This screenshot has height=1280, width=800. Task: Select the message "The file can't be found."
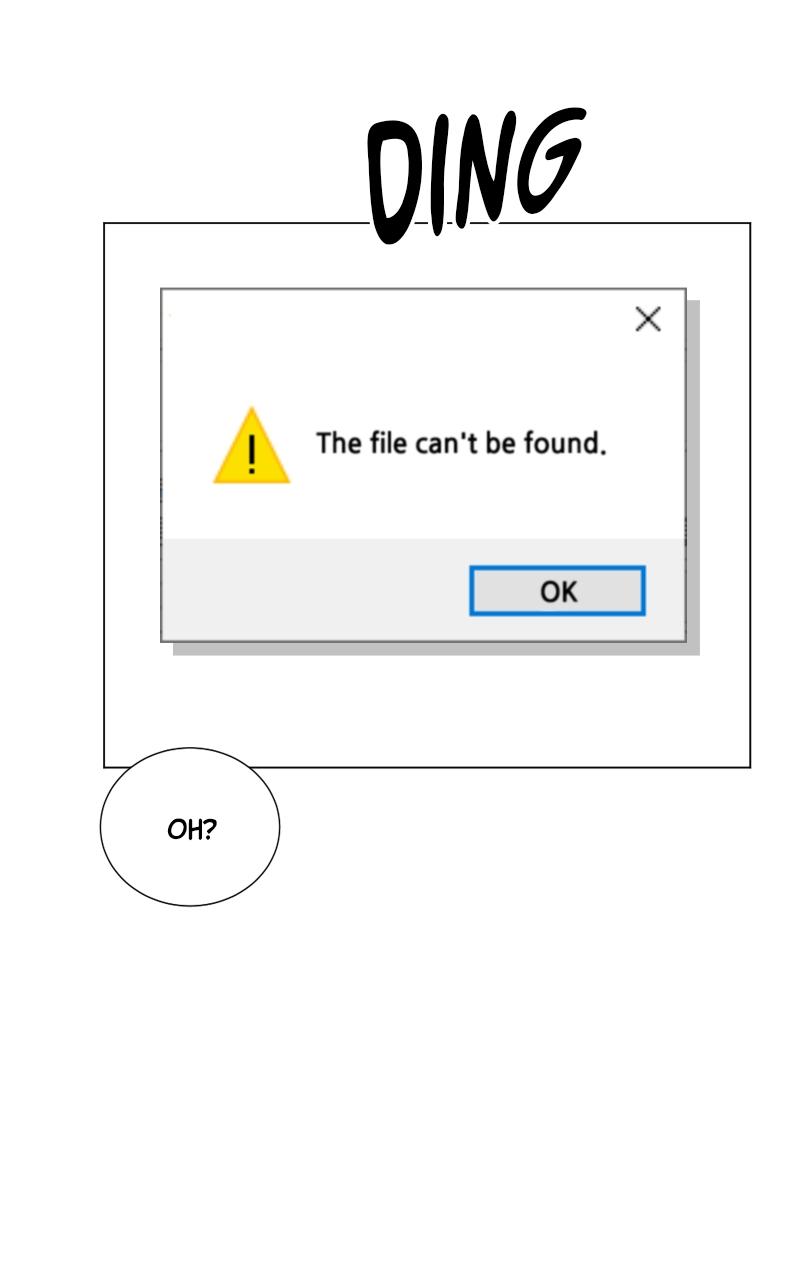[x=461, y=443]
